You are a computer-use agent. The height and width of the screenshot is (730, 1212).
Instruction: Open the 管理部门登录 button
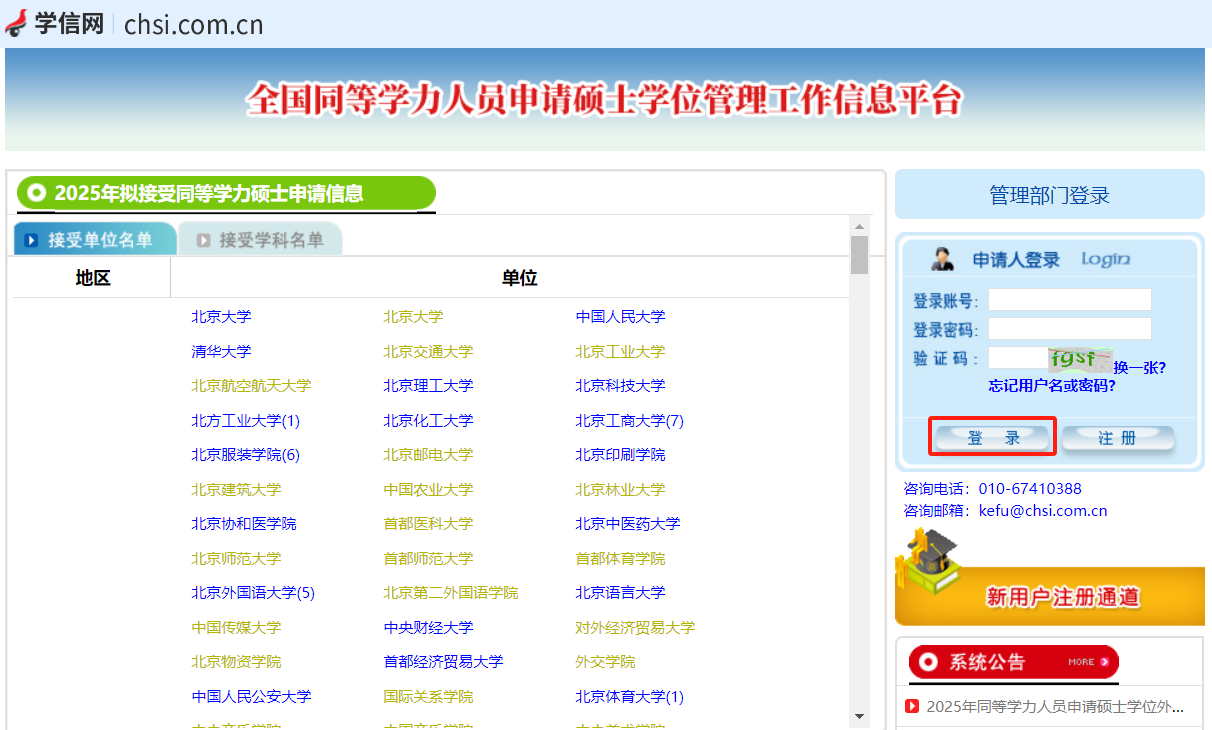coord(1049,195)
